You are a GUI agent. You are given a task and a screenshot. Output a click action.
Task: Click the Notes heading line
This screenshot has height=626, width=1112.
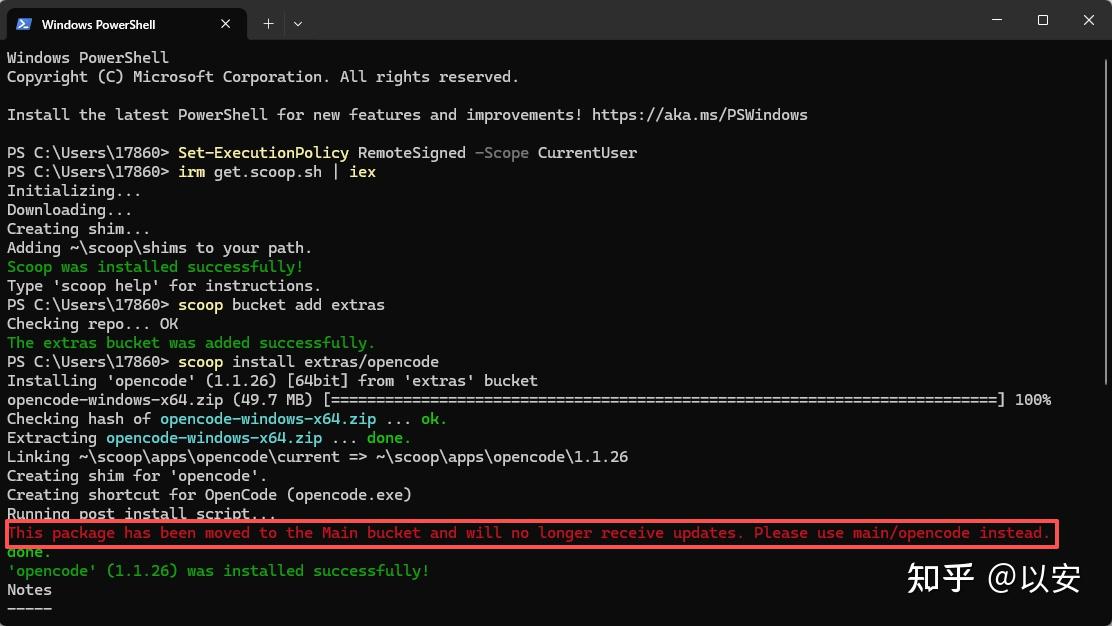(x=29, y=590)
